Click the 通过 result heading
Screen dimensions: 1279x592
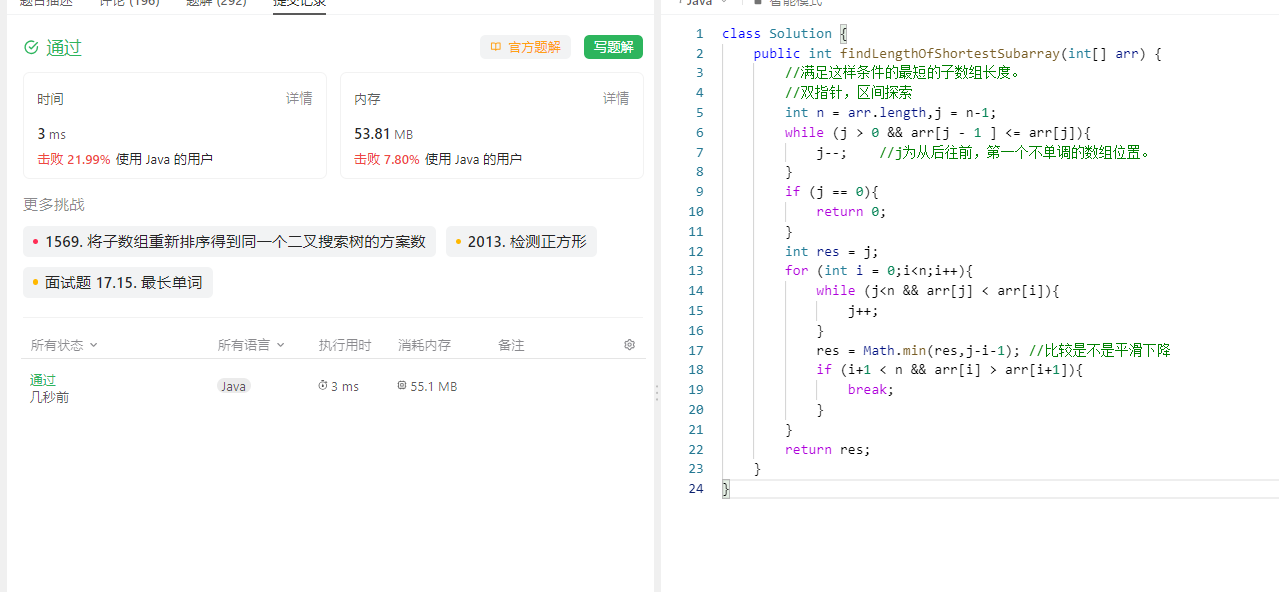click(64, 47)
